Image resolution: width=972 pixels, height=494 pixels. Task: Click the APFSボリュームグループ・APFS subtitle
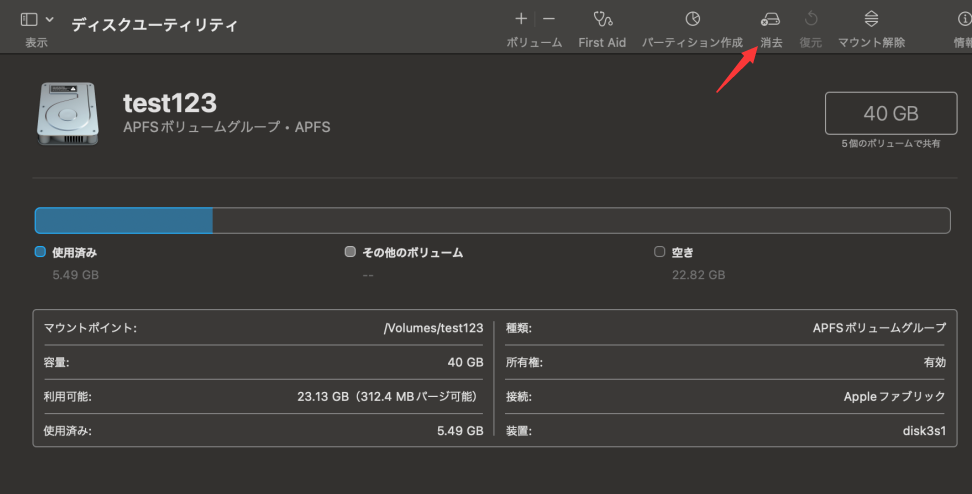[227, 127]
